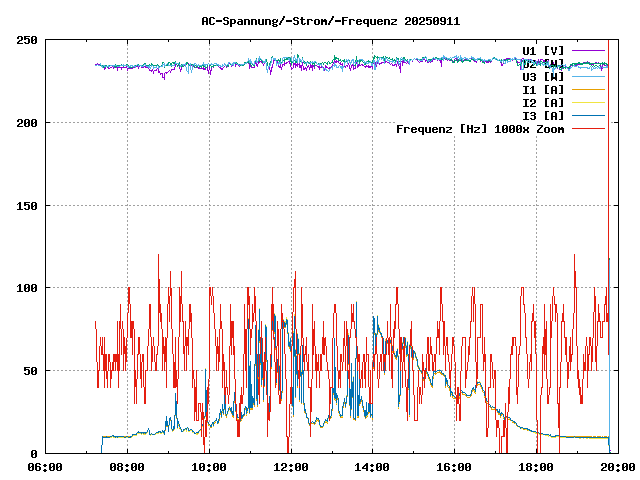Select the 12:00 x-axis tick label

point(291,466)
